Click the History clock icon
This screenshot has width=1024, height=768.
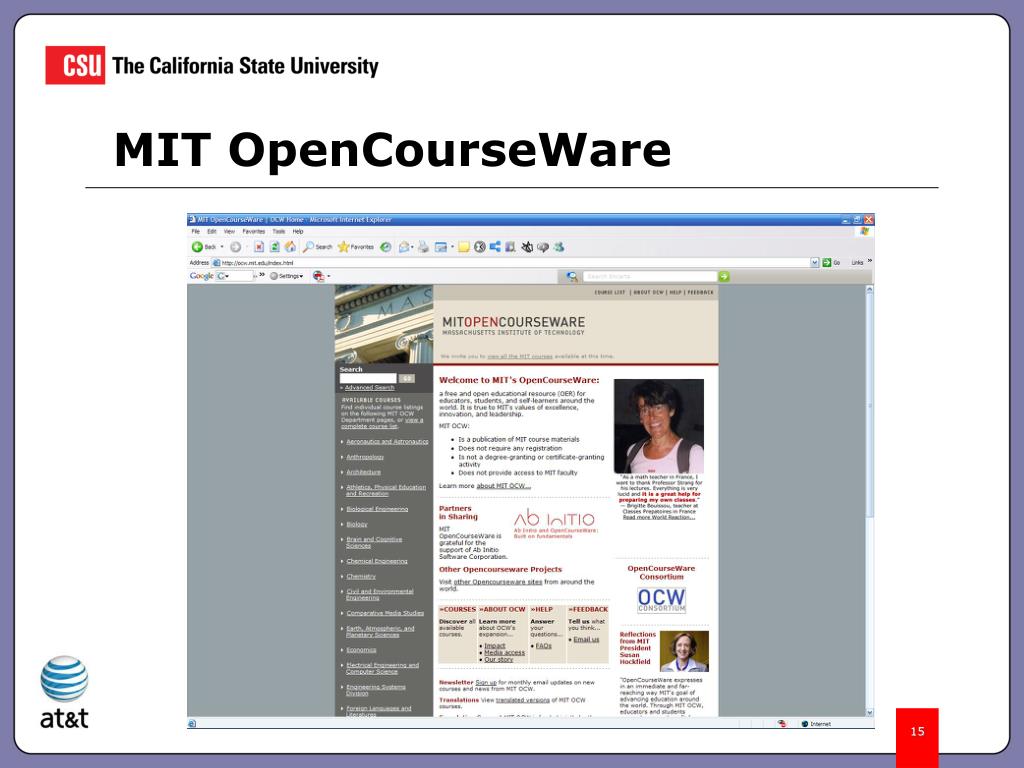[386, 247]
